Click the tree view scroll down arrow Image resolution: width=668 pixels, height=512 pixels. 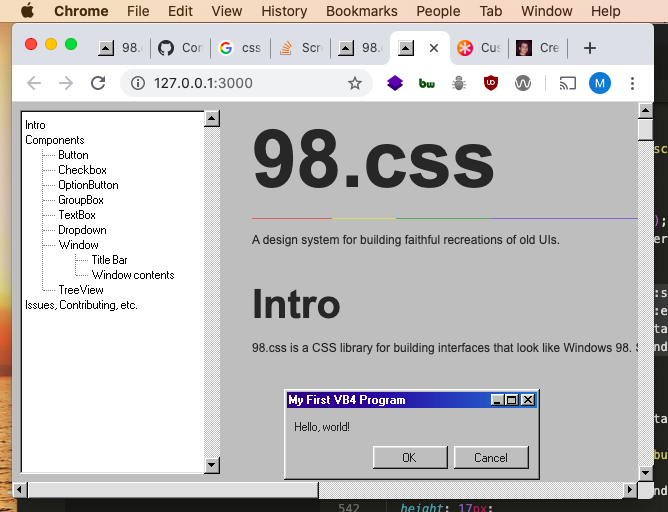[212, 465]
